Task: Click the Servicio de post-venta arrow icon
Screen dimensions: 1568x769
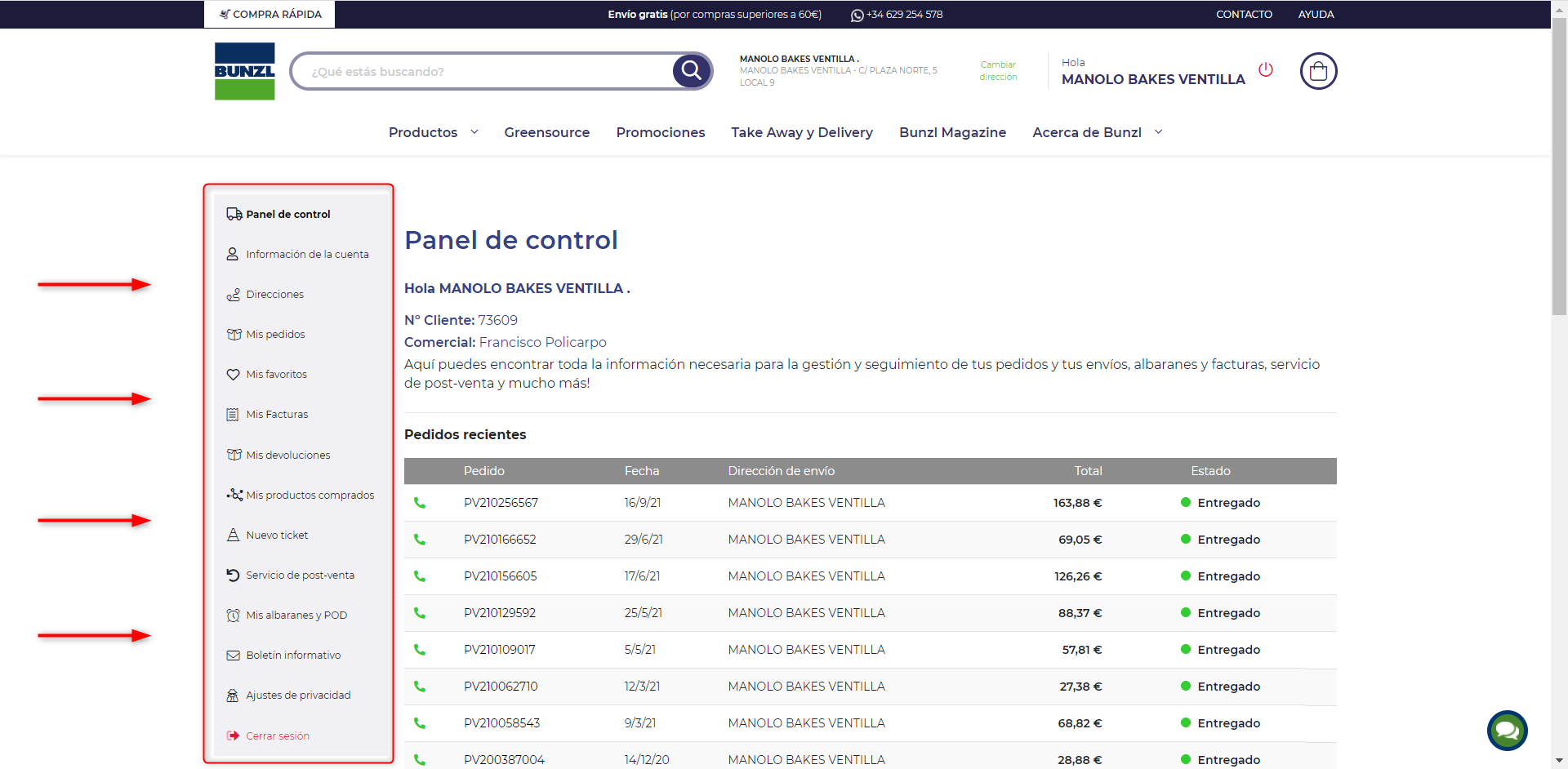Action: (233, 575)
